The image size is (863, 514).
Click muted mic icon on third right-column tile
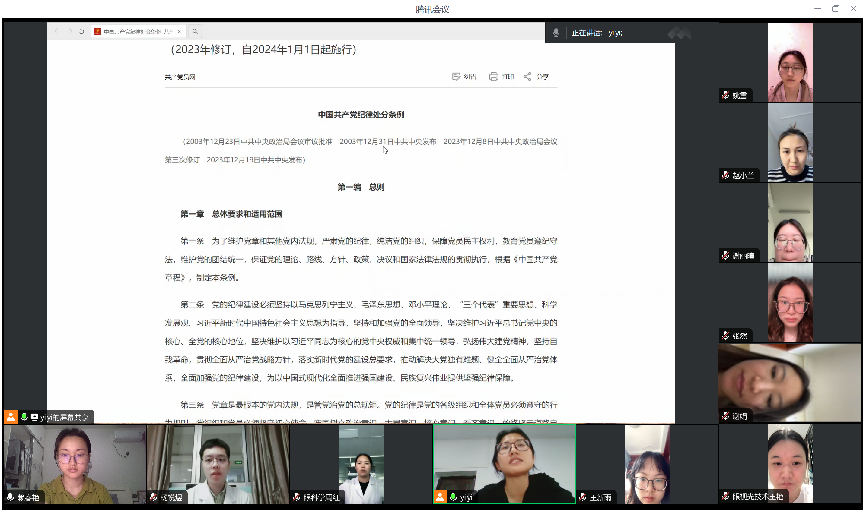(x=725, y=255)
